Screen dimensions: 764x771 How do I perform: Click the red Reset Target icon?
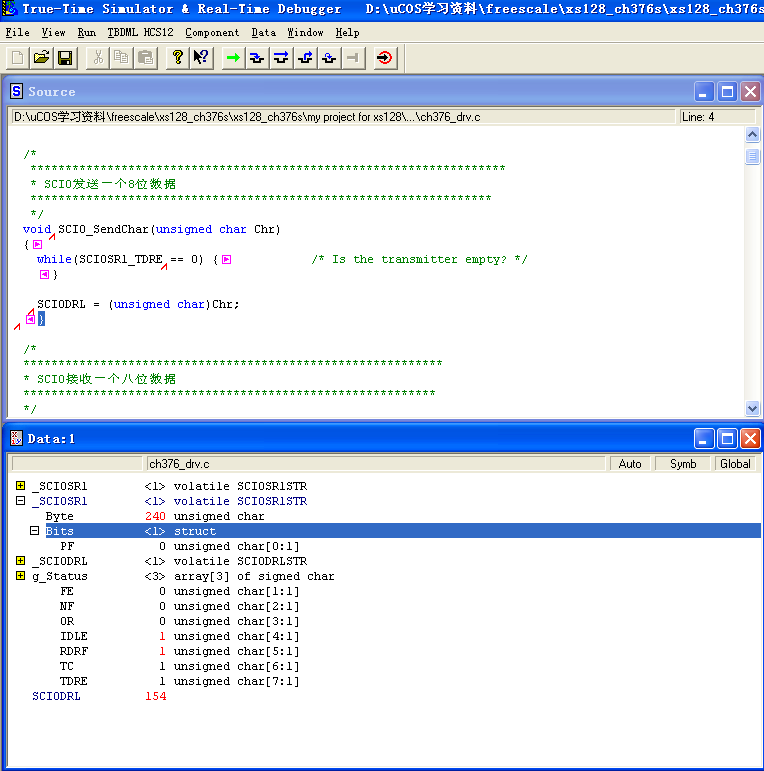coord(385,58)
